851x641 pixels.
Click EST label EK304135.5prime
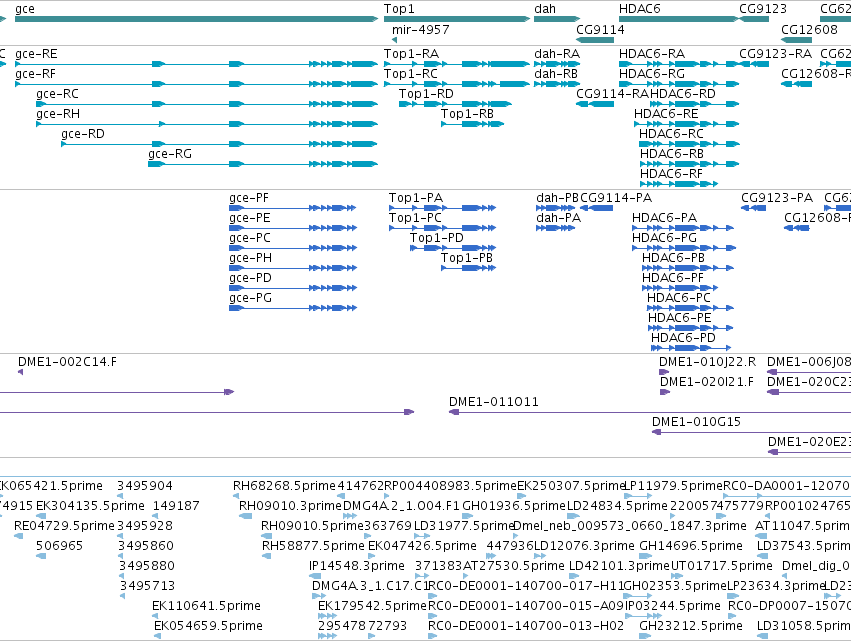pyautogui.click(x=91, y=506)
